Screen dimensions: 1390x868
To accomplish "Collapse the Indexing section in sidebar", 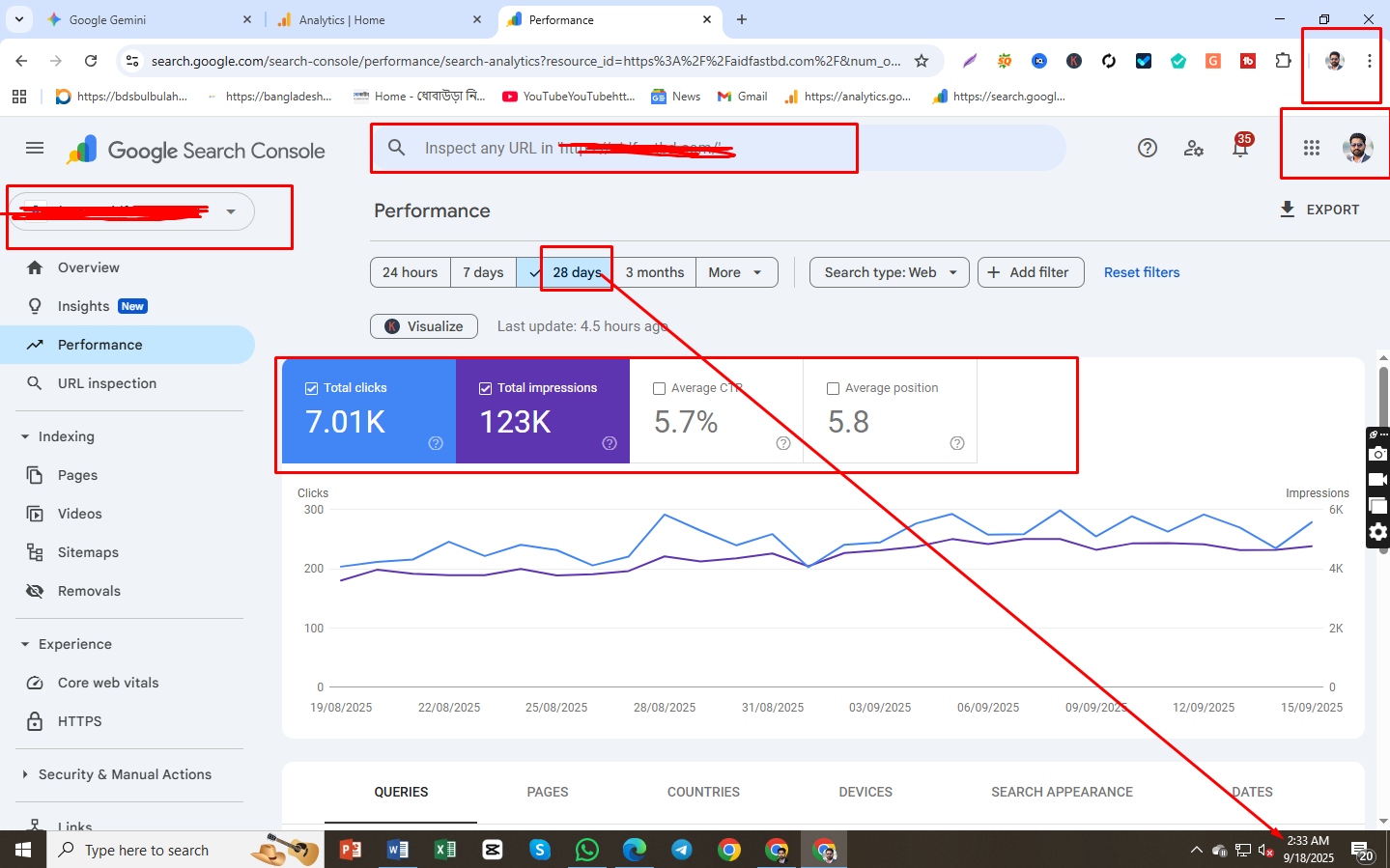I will click(x=25, y=436).
